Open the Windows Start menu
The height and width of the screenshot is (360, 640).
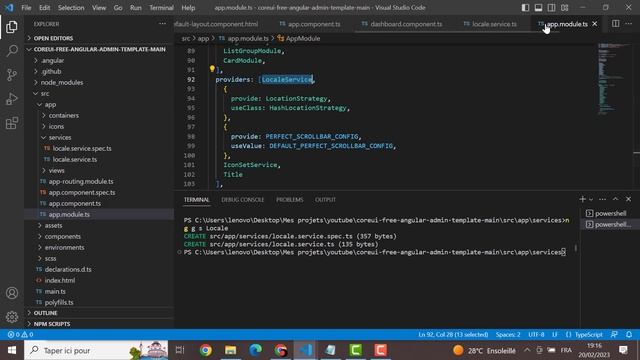tap(12, 350)
